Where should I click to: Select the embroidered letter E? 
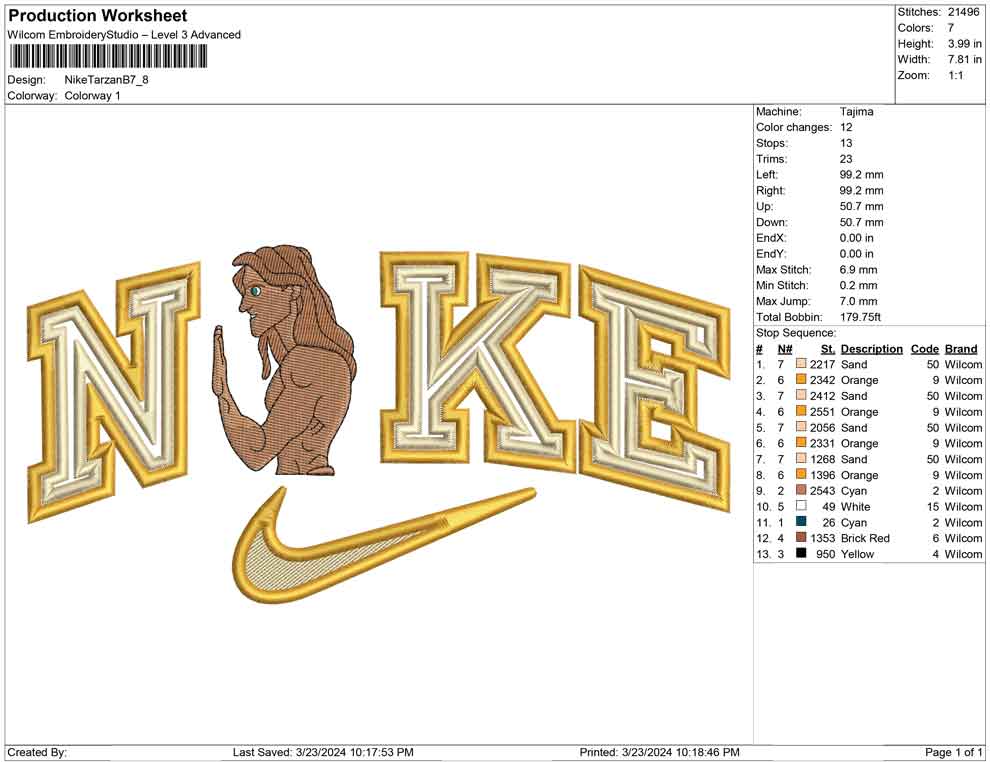point(655,387)
